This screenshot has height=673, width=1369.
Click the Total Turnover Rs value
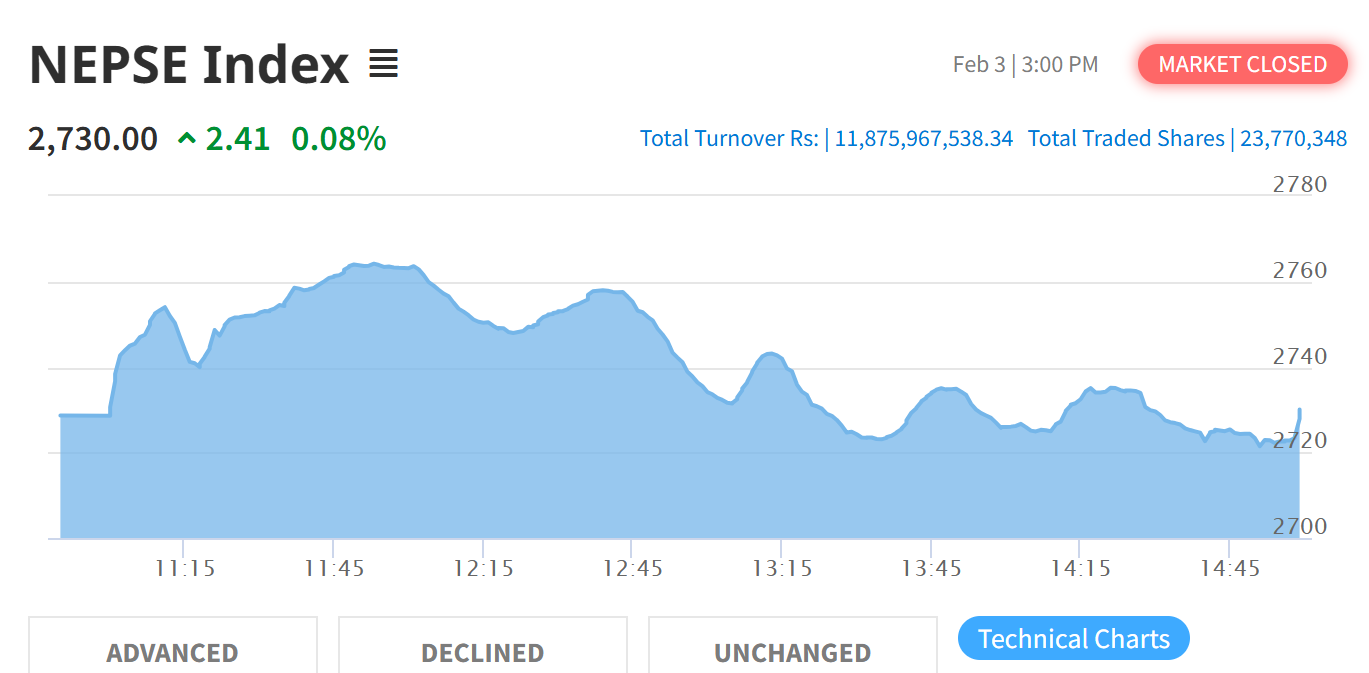coord(924,138)
